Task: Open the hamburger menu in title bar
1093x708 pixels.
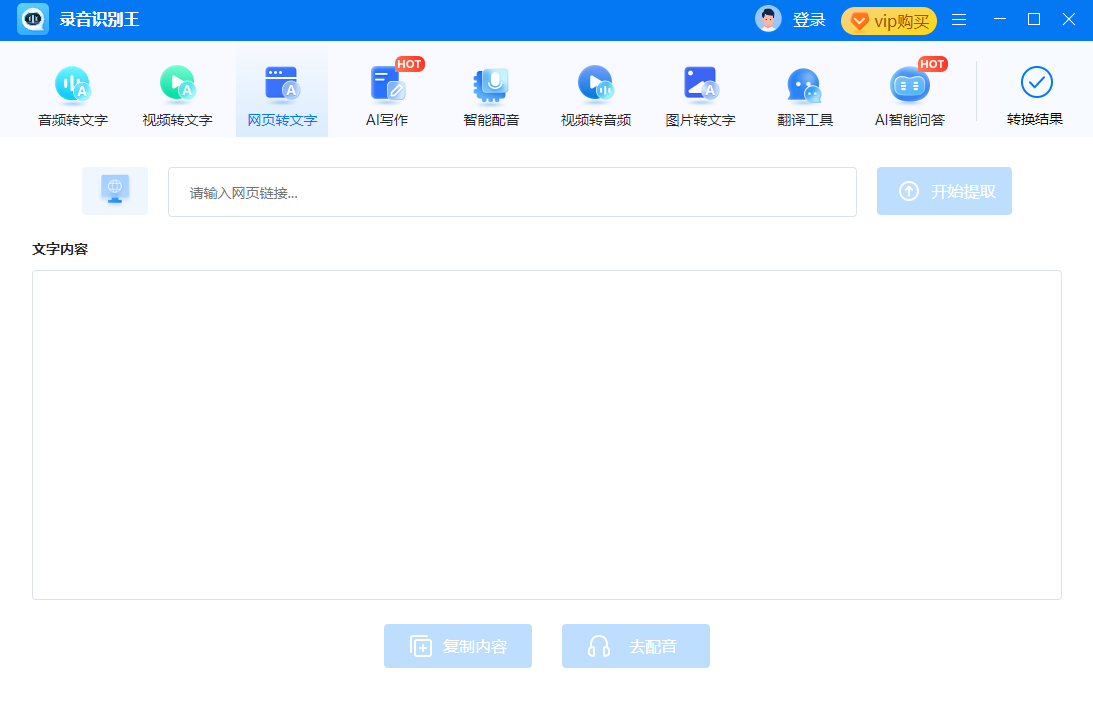Action: [959, 20]
